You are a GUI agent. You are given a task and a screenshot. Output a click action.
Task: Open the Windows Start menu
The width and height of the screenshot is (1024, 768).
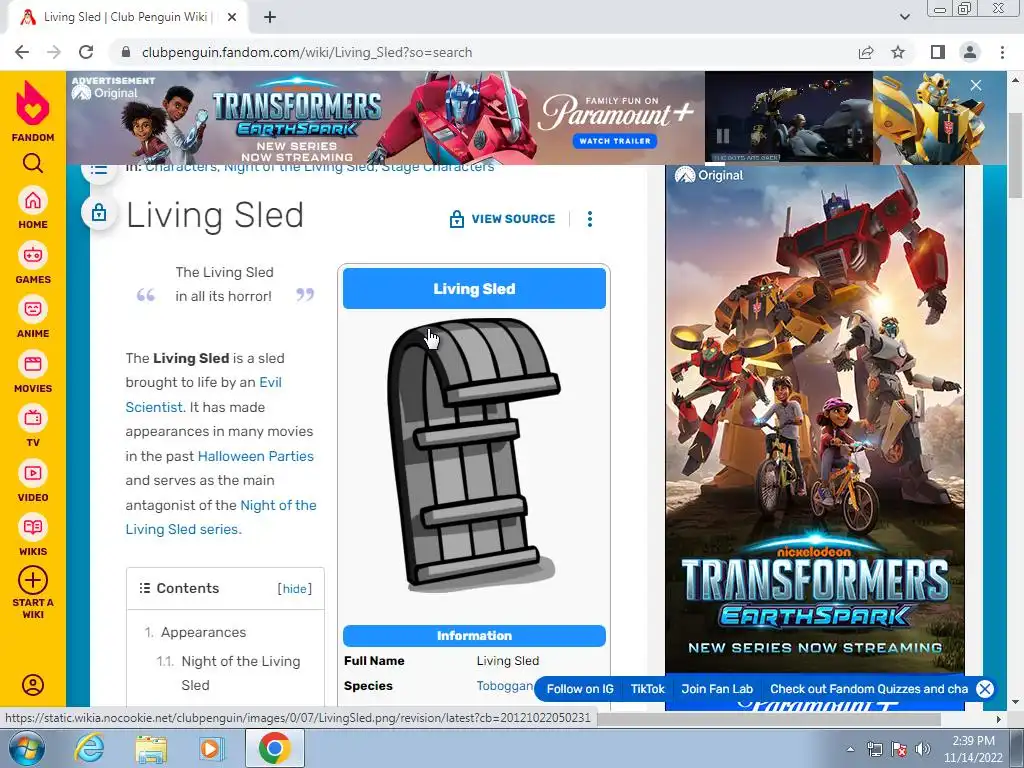pyautogui.click(x=25, y=748)
